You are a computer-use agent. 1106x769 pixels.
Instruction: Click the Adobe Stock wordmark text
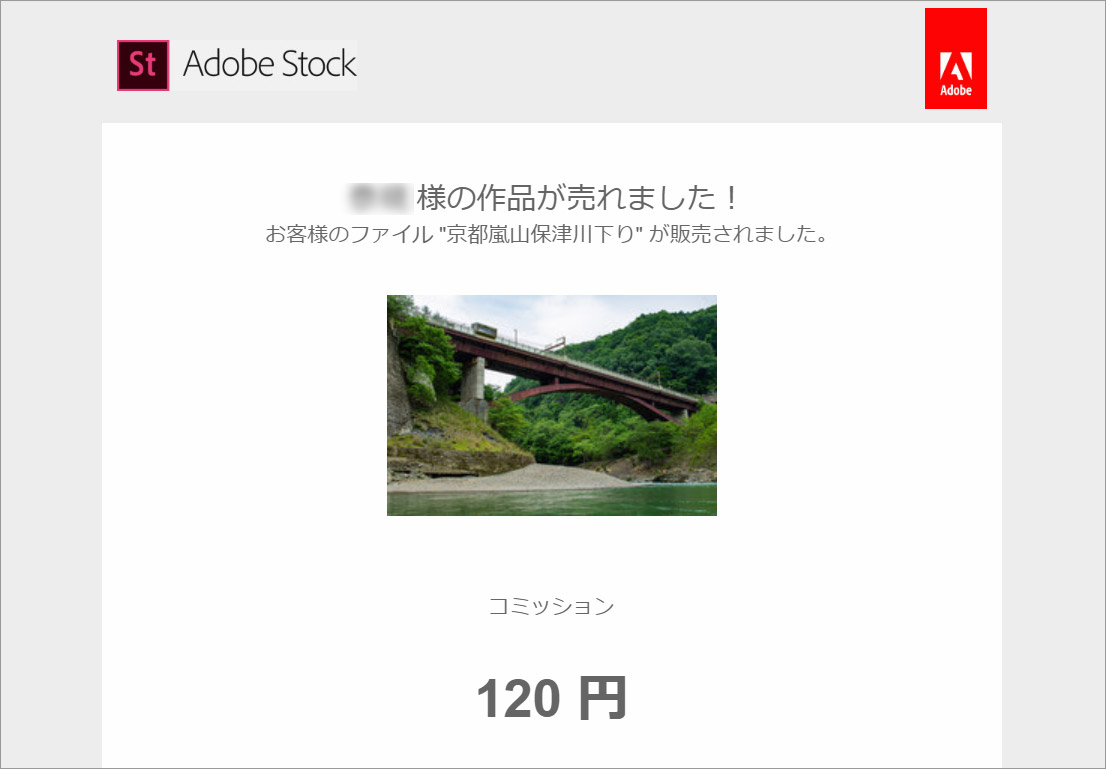tap(269, 64)
